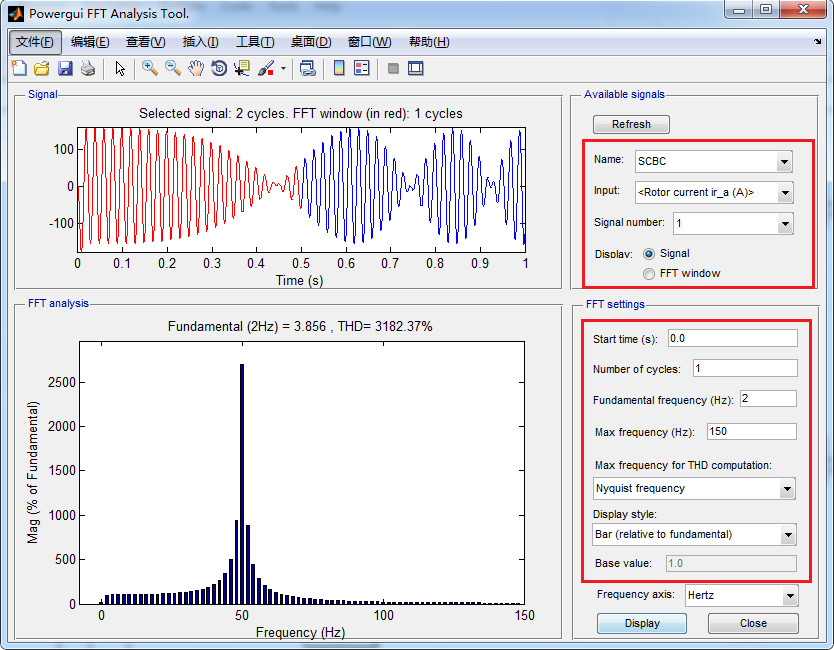
Task: Expand the Frequency axis Hertz dropdown
Action: click(790, 596)
